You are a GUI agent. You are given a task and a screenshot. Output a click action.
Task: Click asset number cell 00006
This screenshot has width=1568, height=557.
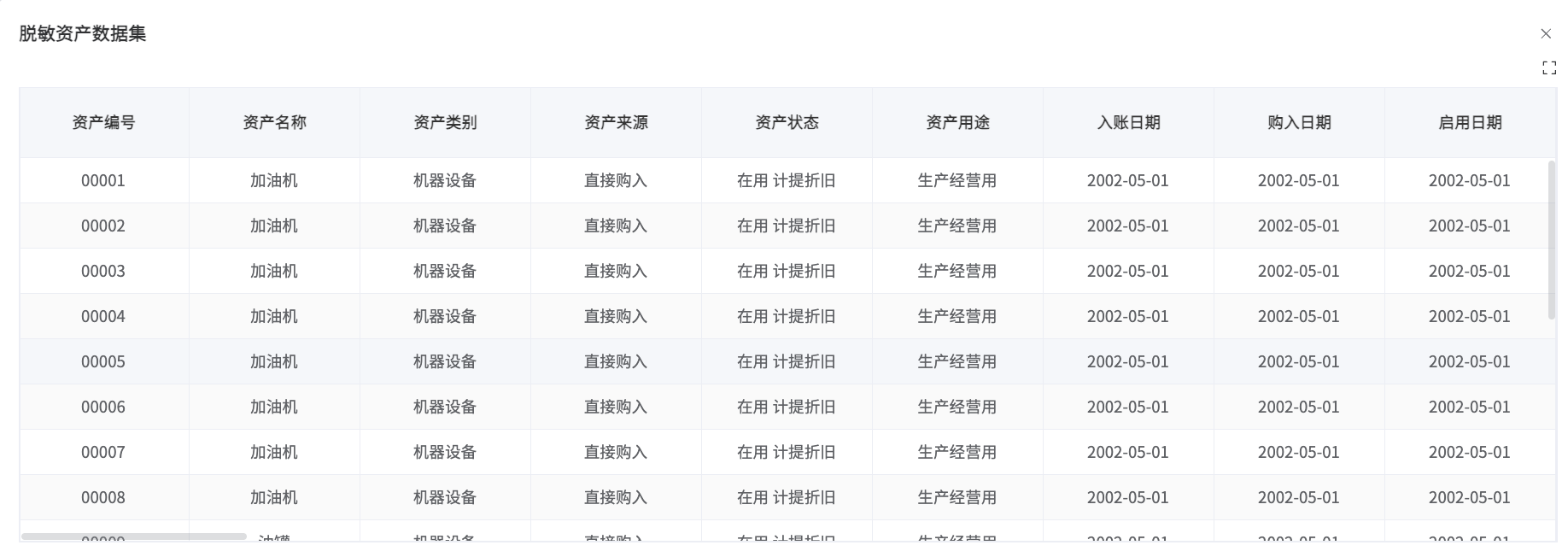pos(103,407)
